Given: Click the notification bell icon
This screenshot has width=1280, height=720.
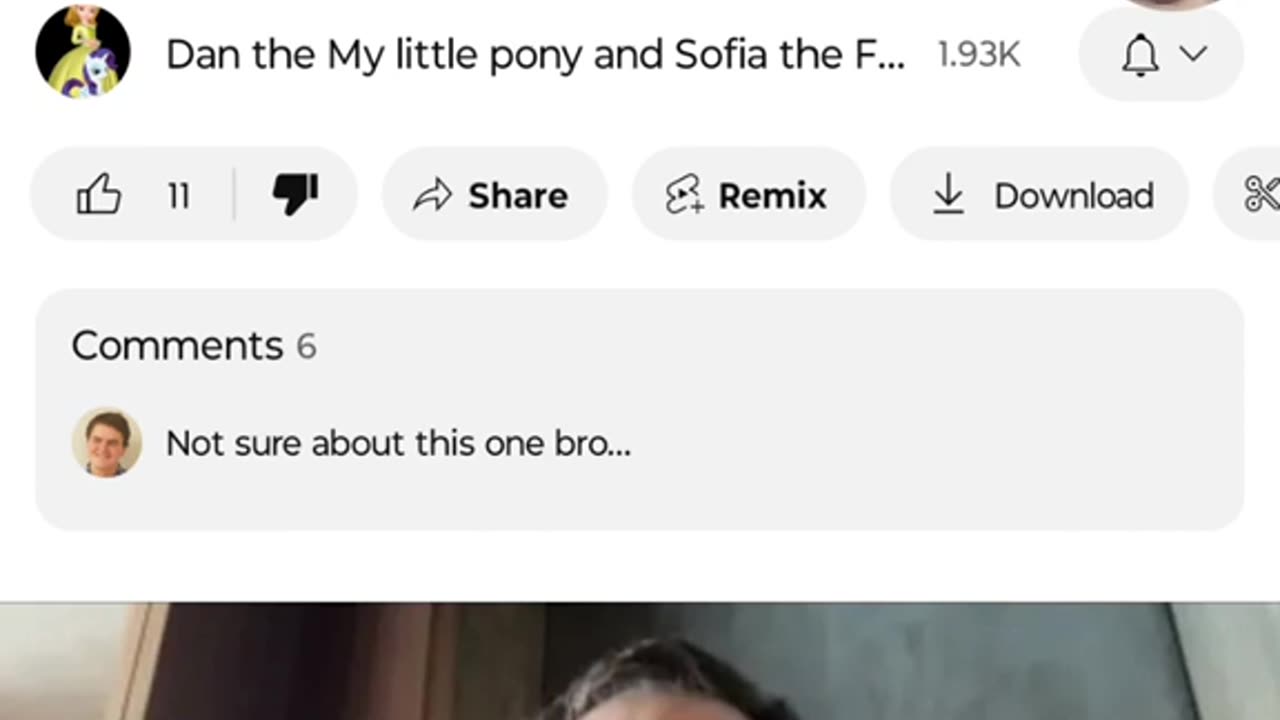Looking at the screenshot, I should click(x=1140, y=55).
